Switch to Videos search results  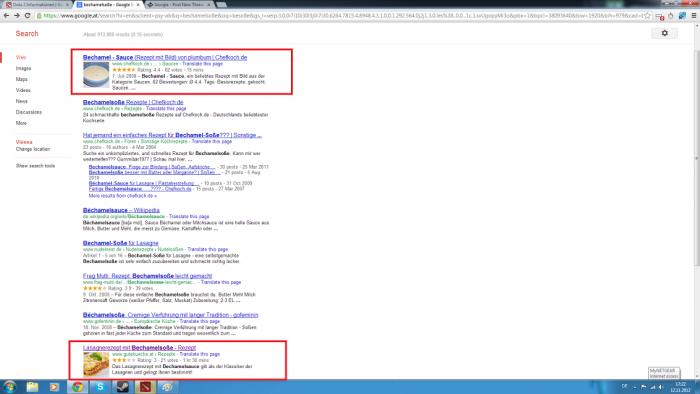coord(23,90)
